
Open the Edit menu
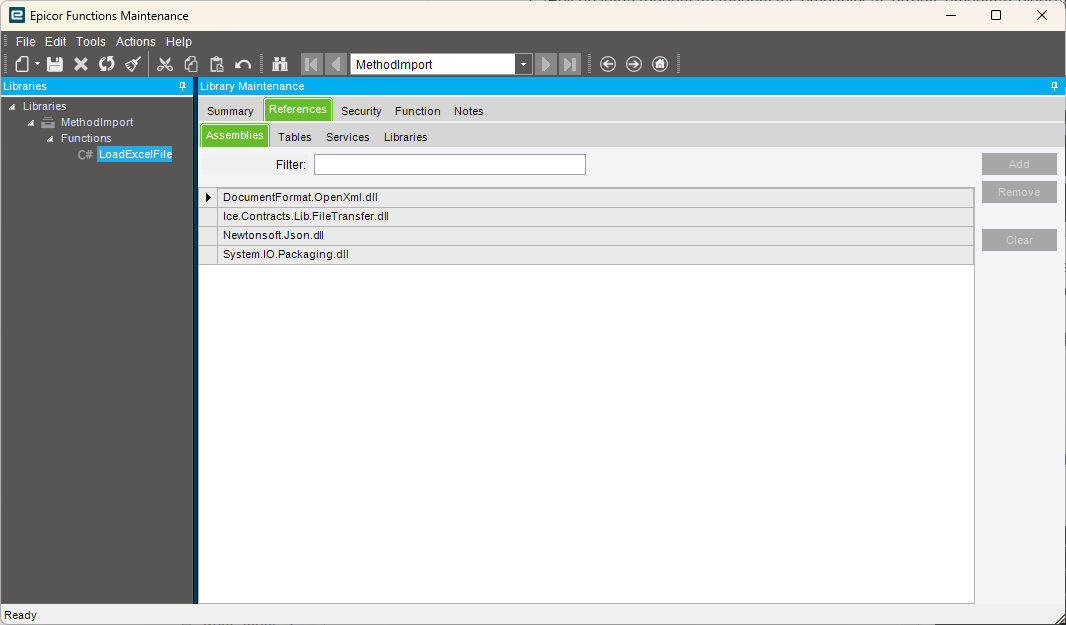pyautogui.click(x=56, y=41)
